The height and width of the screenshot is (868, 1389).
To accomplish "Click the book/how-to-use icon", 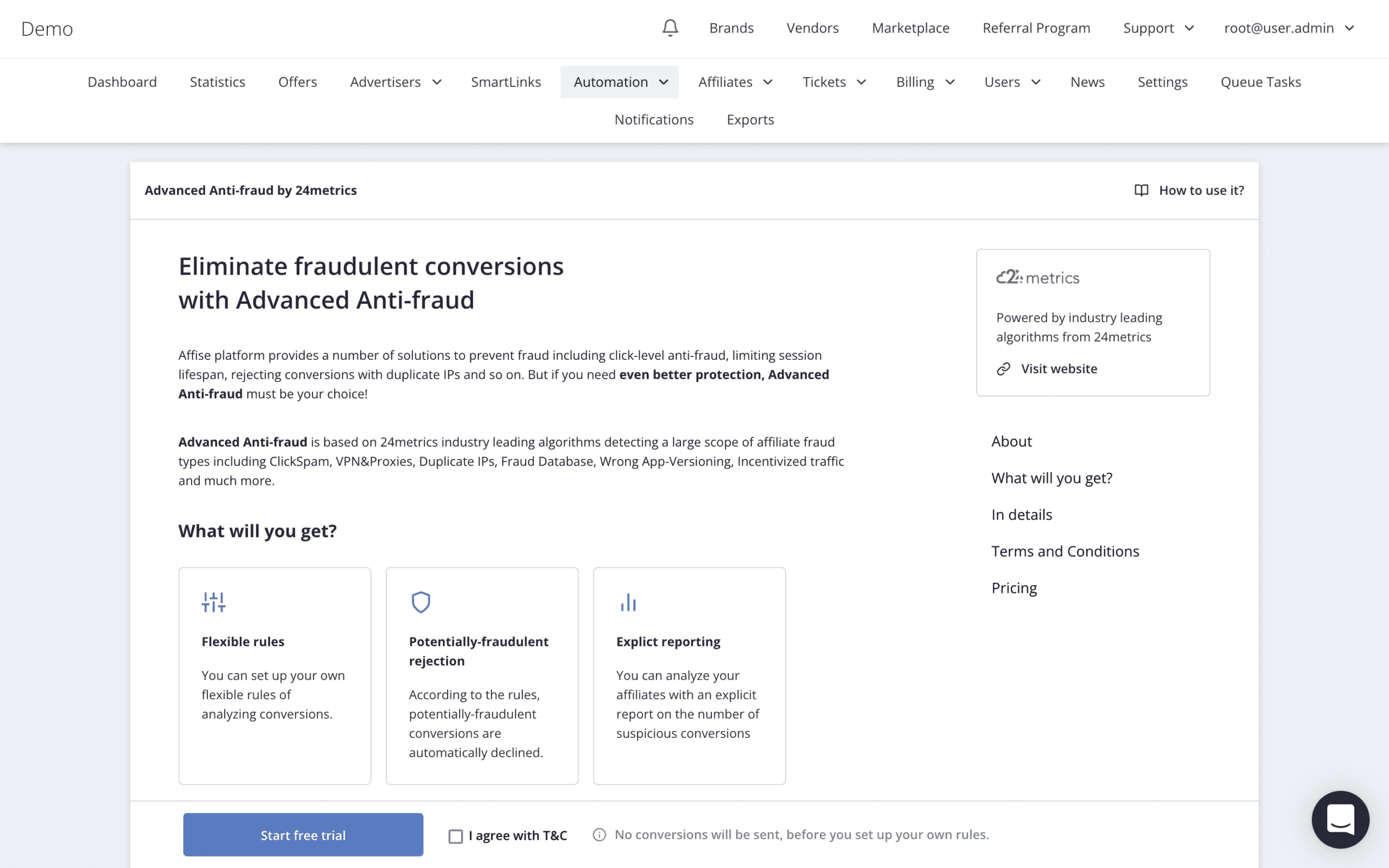I will (1141, 190).
